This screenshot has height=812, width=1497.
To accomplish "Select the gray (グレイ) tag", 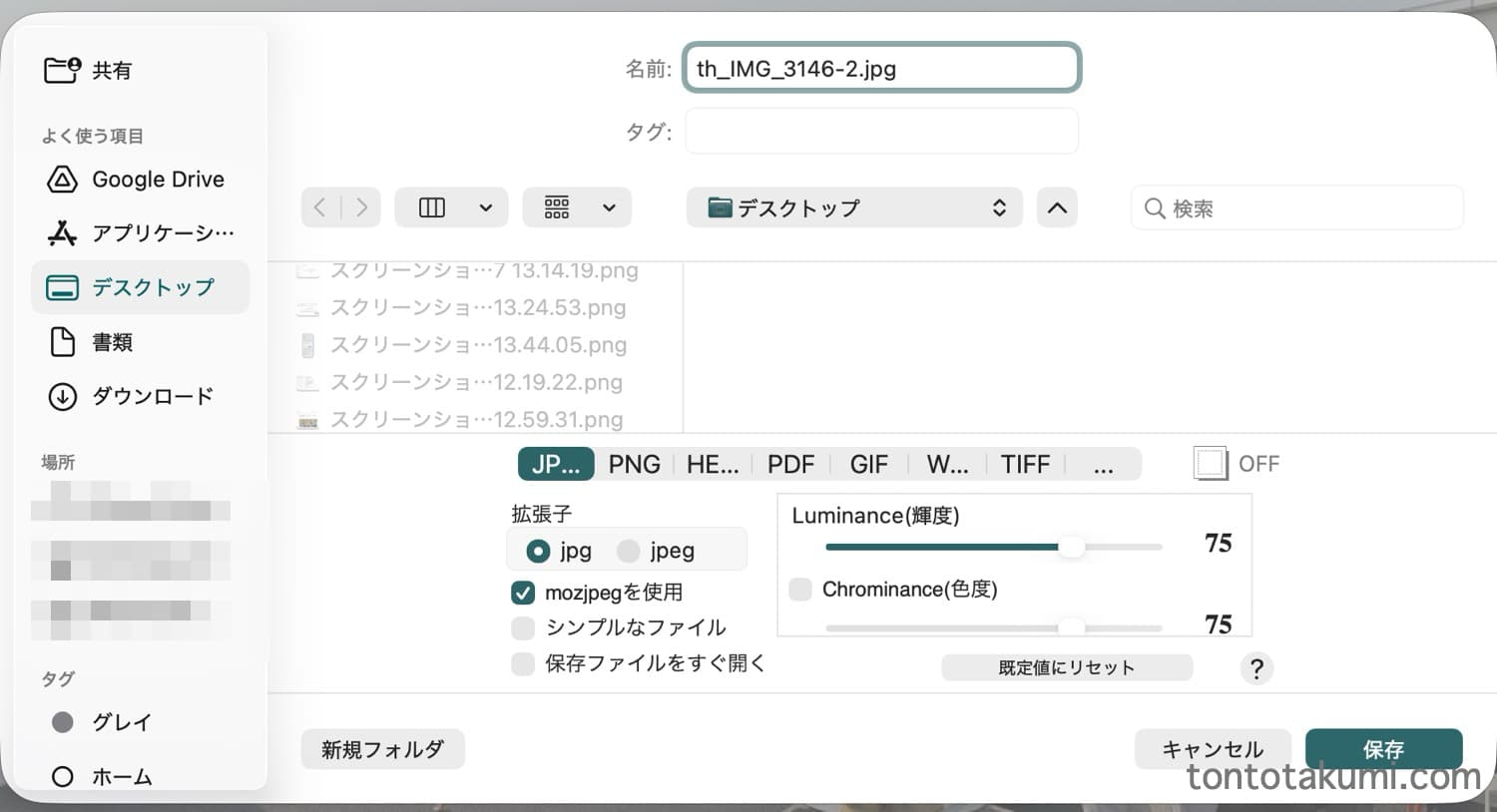I will (x=62, y=722).
